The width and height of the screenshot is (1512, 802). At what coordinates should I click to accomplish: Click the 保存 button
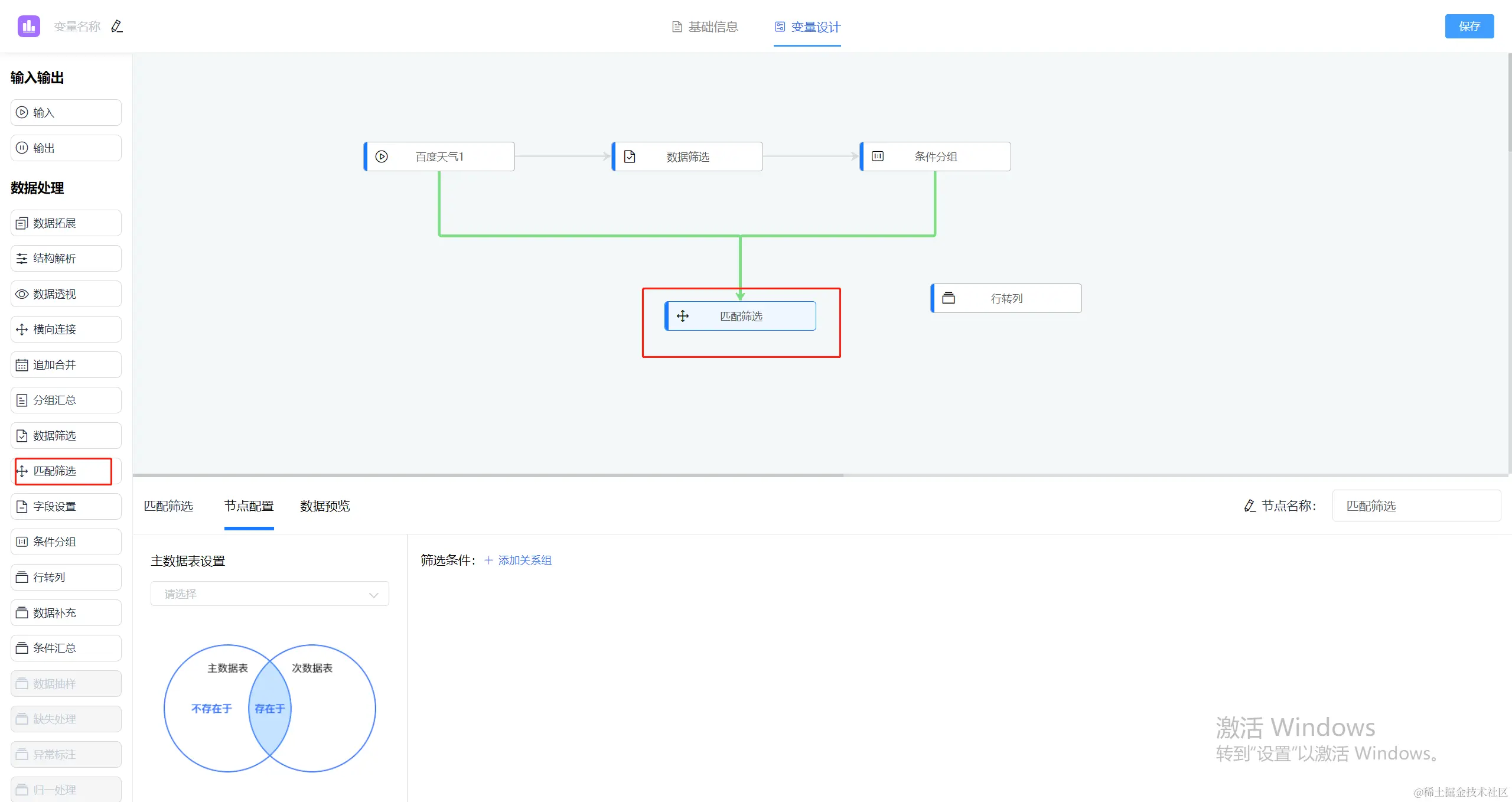(1469, 27)
